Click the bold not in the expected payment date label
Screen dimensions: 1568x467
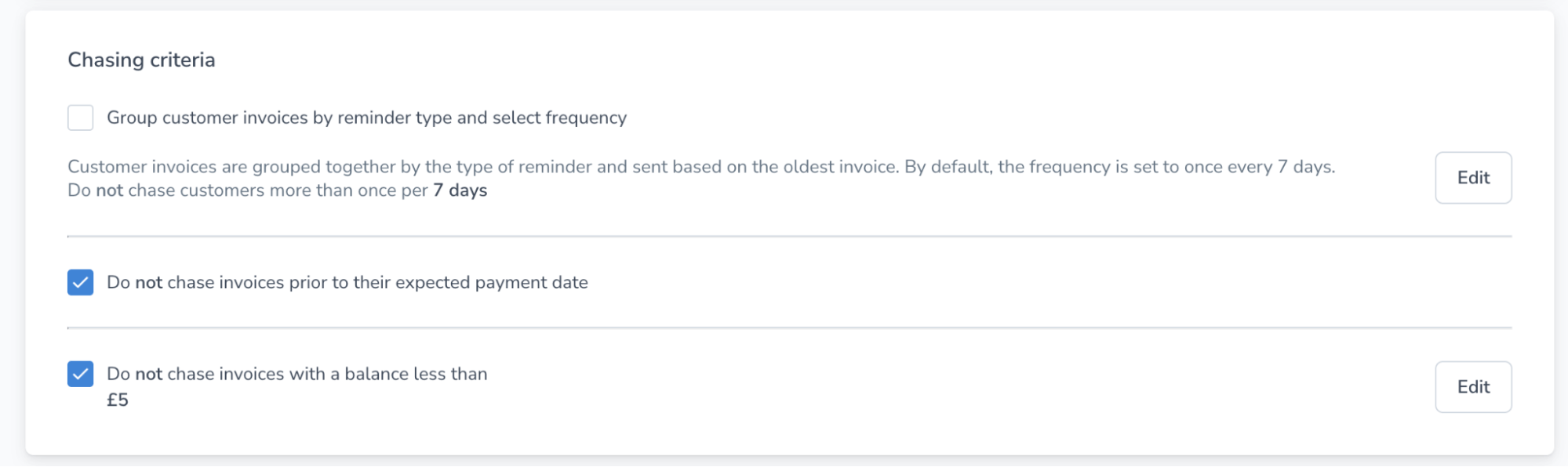148,282
